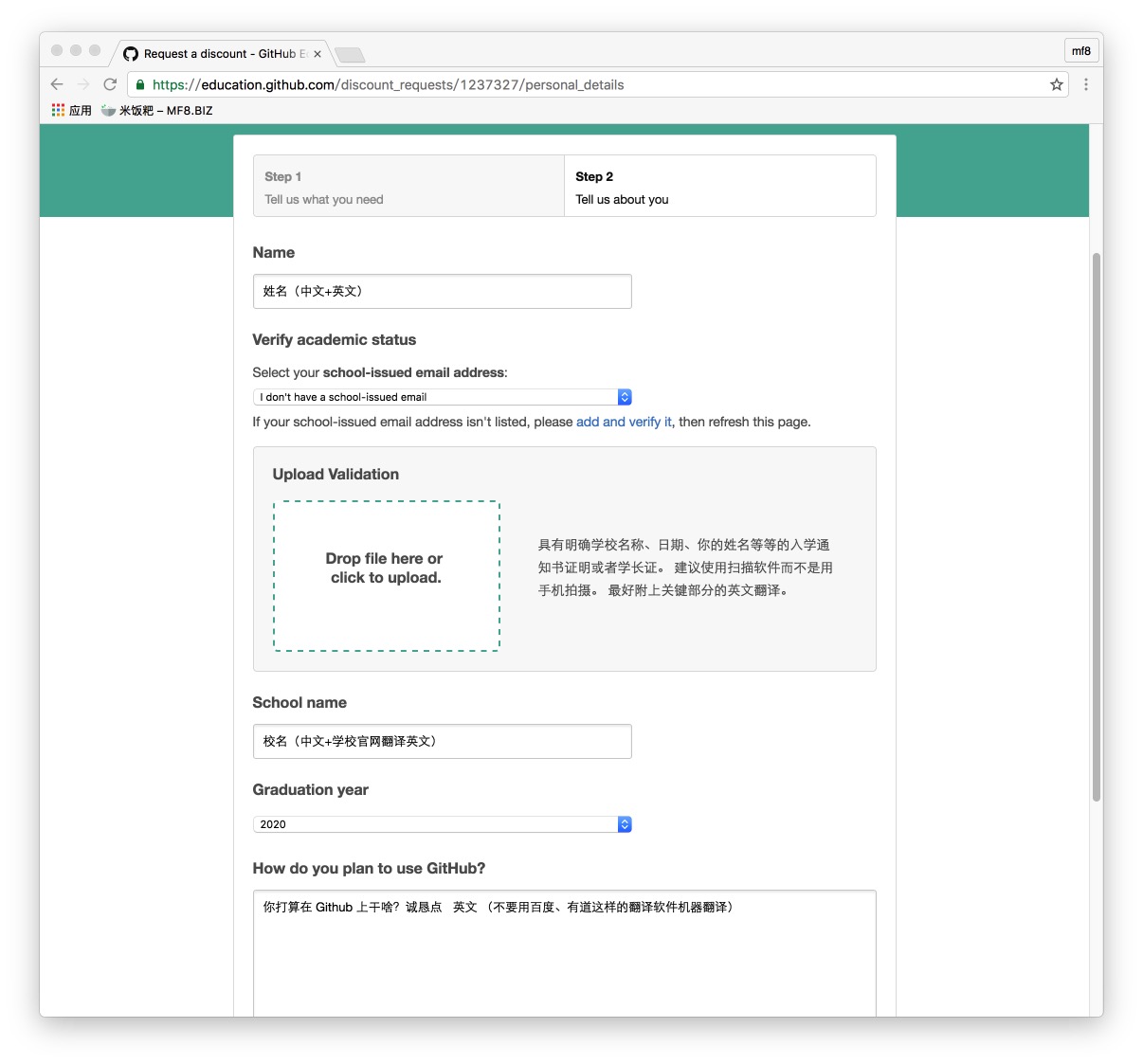The height and width of the screenshot is (1064, 1143).
Task: Close the Request a discount tab
Action: click(317, 54)
